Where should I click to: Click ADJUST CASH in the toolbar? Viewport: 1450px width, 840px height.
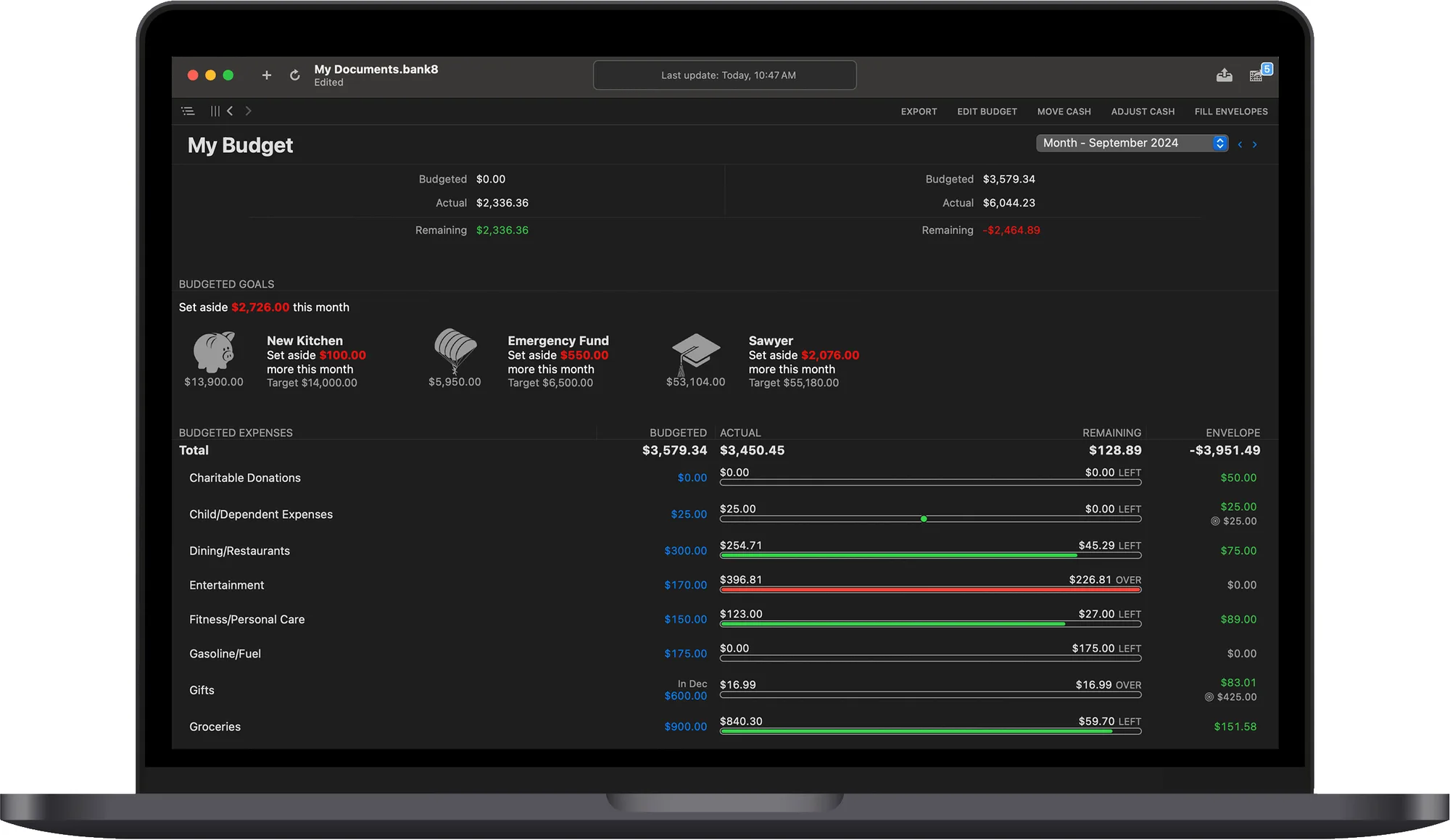tap(1143, 112)
